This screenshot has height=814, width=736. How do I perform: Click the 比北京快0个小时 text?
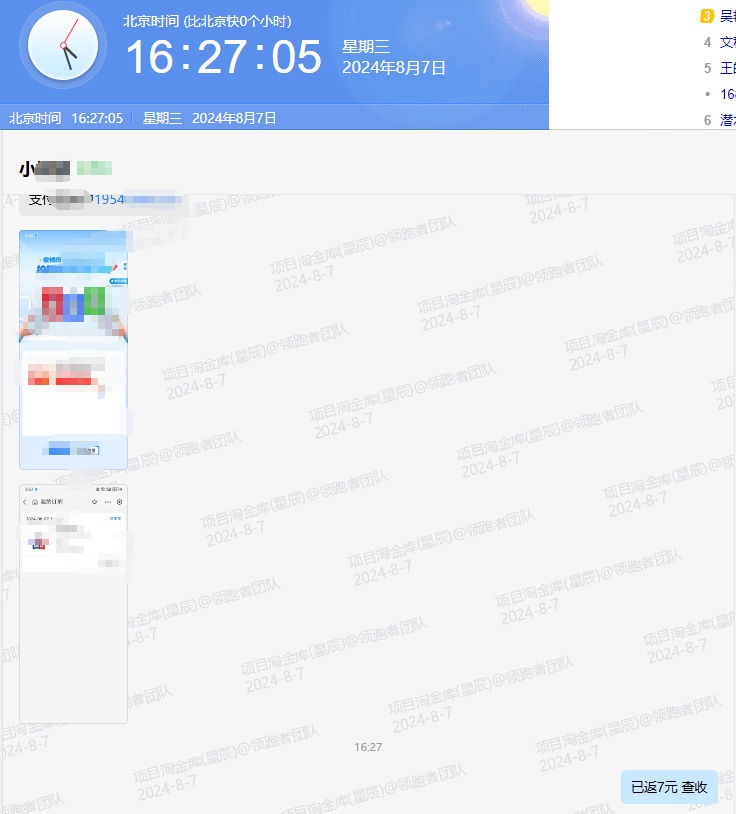click(238, 21)
